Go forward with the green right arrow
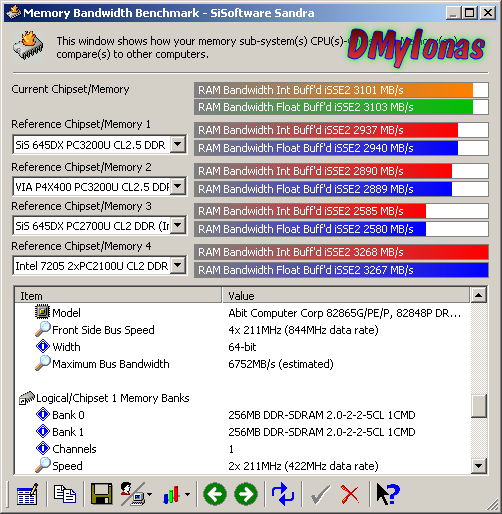 coord(246,494)
